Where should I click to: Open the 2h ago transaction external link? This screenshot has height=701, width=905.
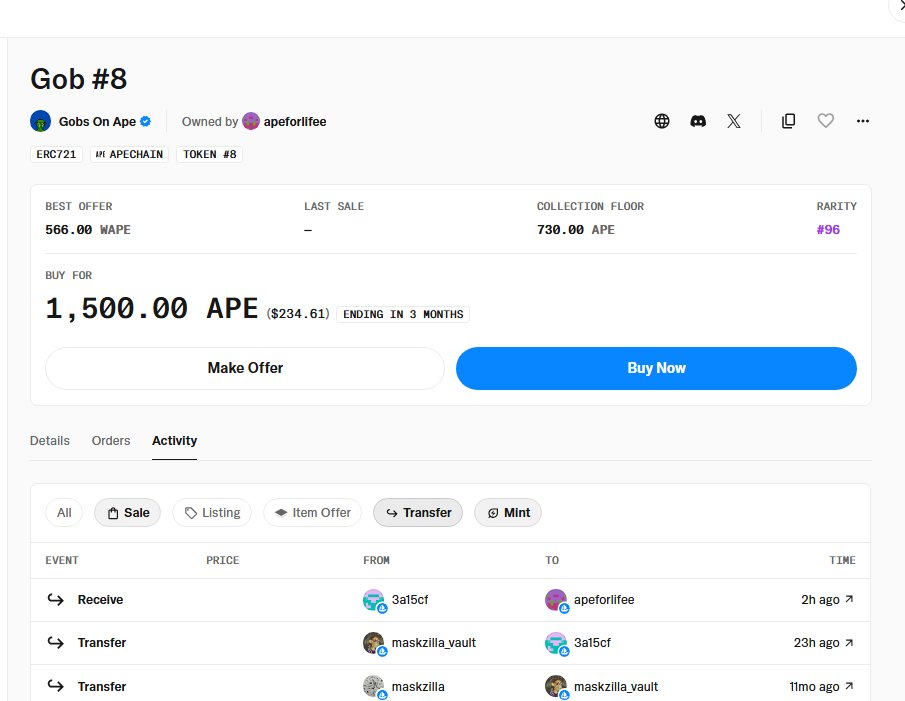click(x=848, y=599)
